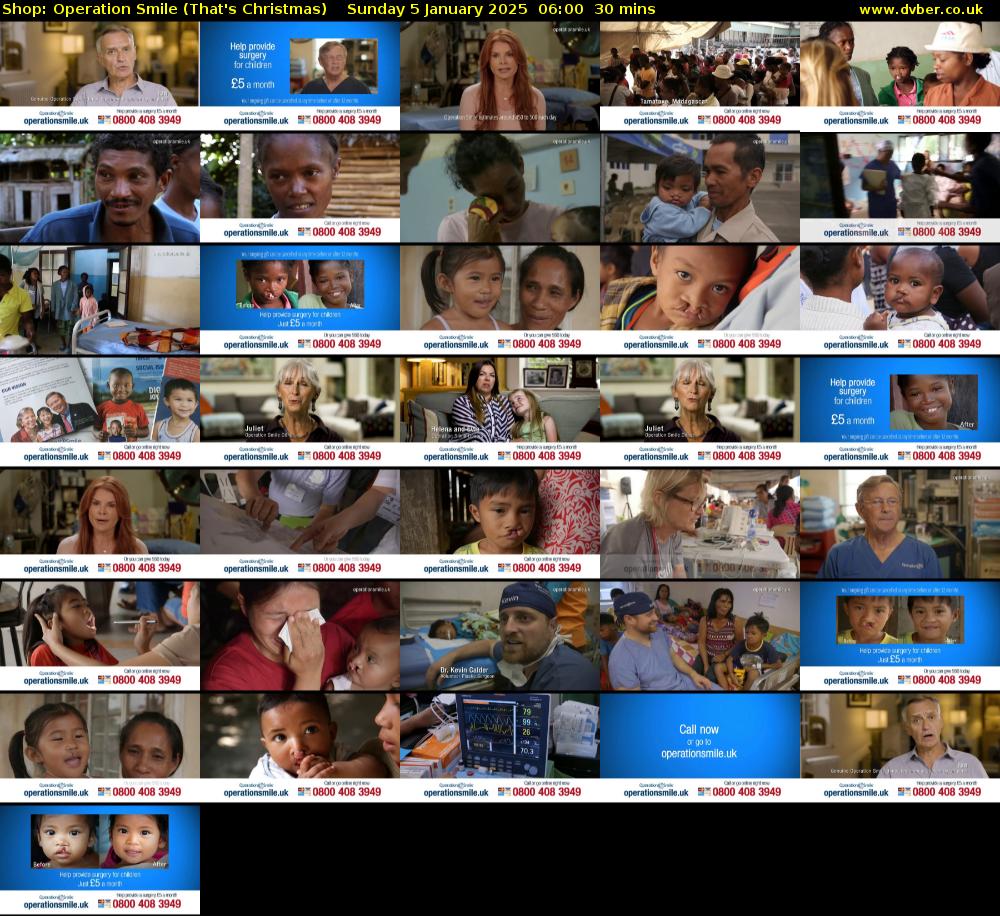Open second Juliet thumbnail beside smiling boy card

700,412
